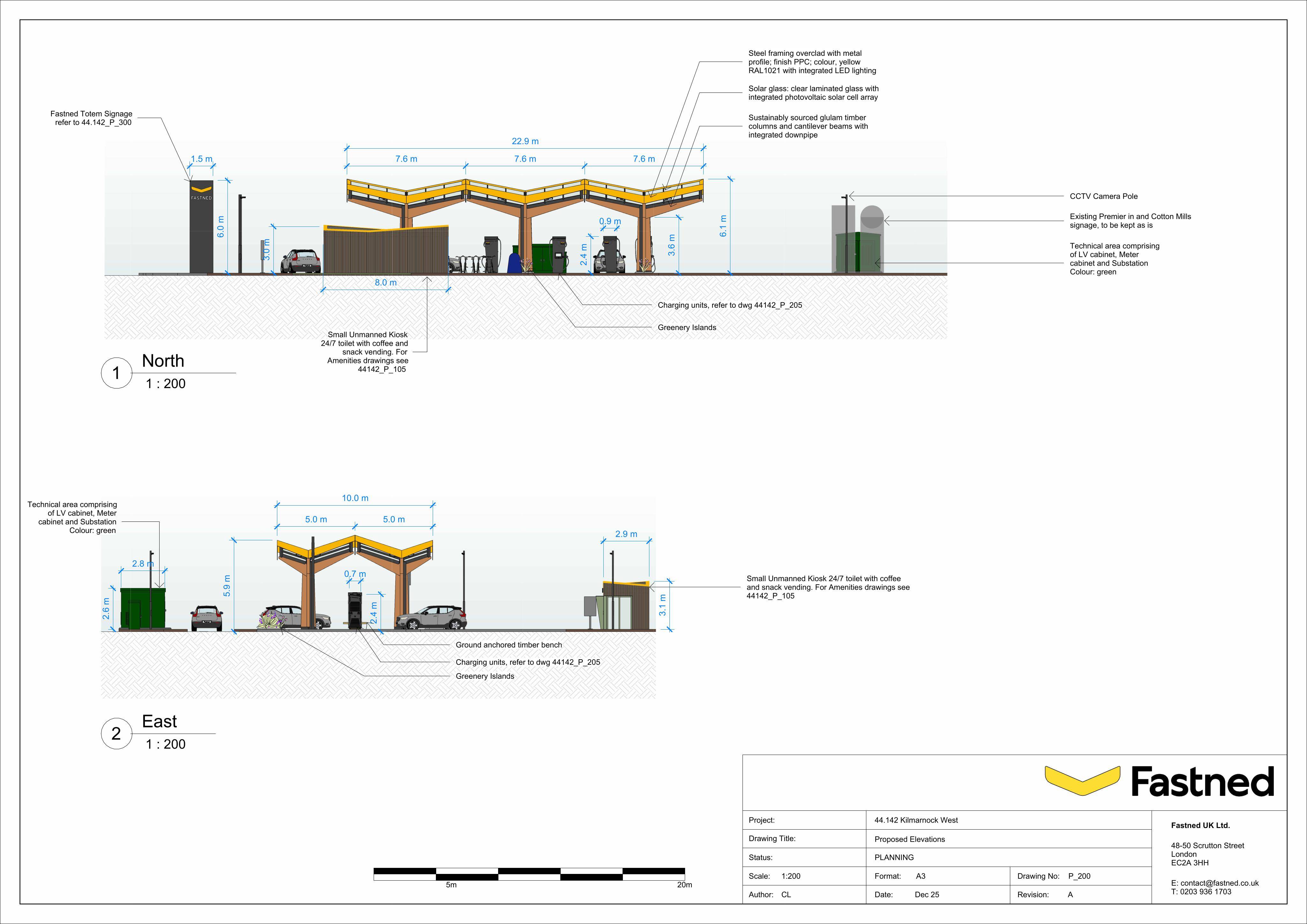
Task: Click the 'North' view title
Action: [x=163, y=361]
